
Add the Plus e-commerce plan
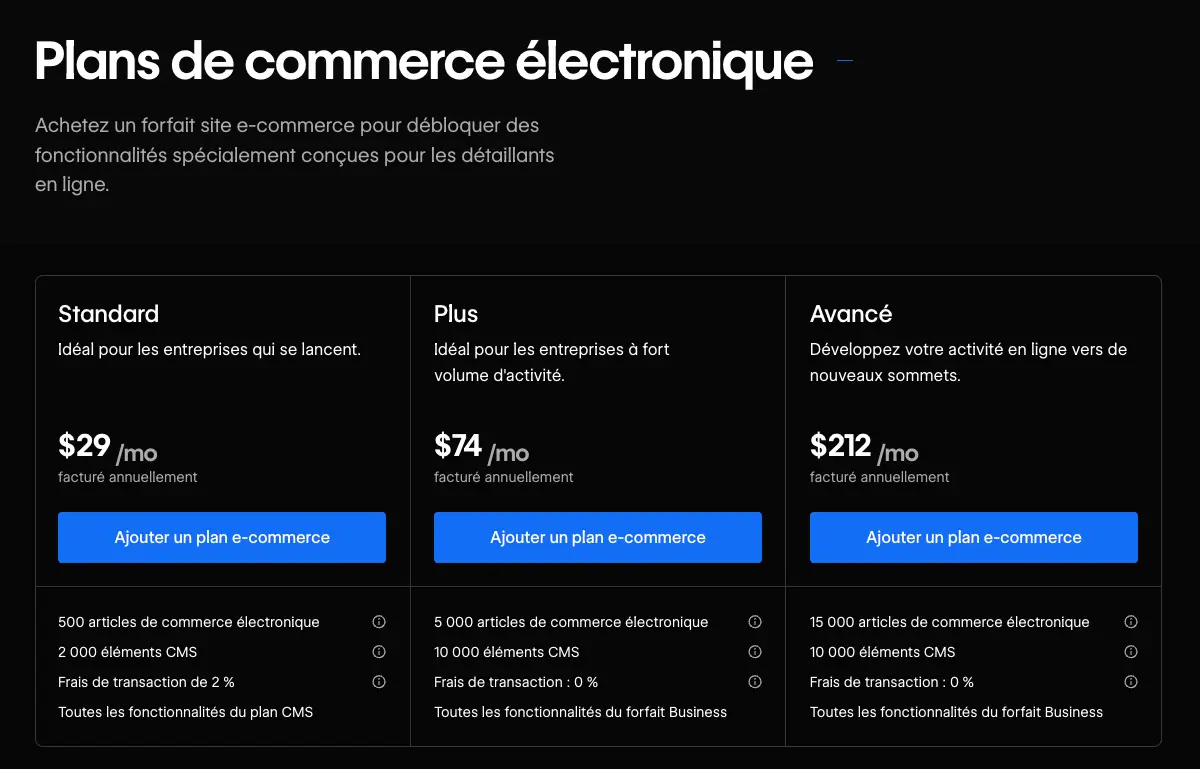coord(597,537)
